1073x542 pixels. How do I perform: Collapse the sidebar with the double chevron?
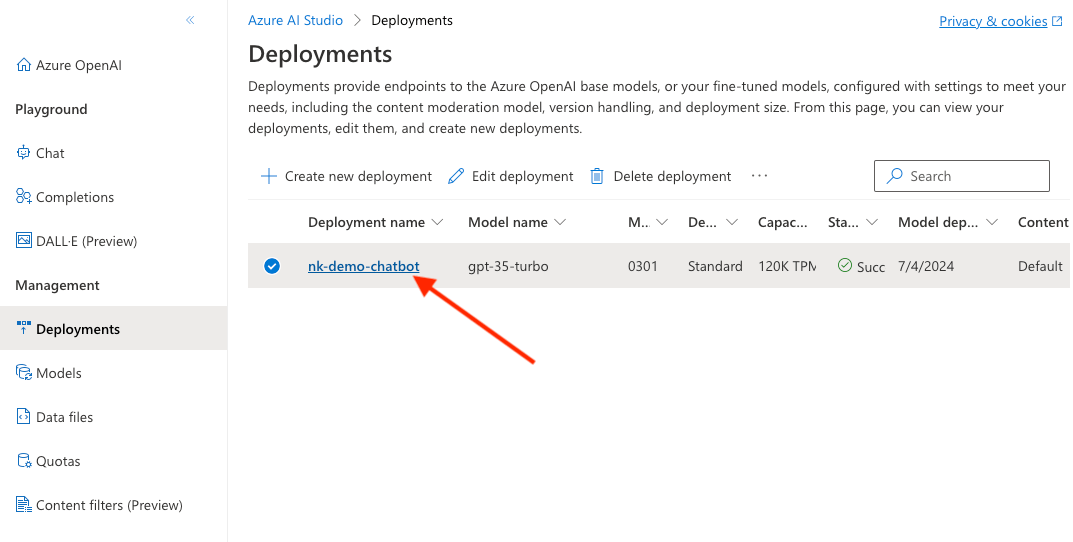click(x=190, y=20)
